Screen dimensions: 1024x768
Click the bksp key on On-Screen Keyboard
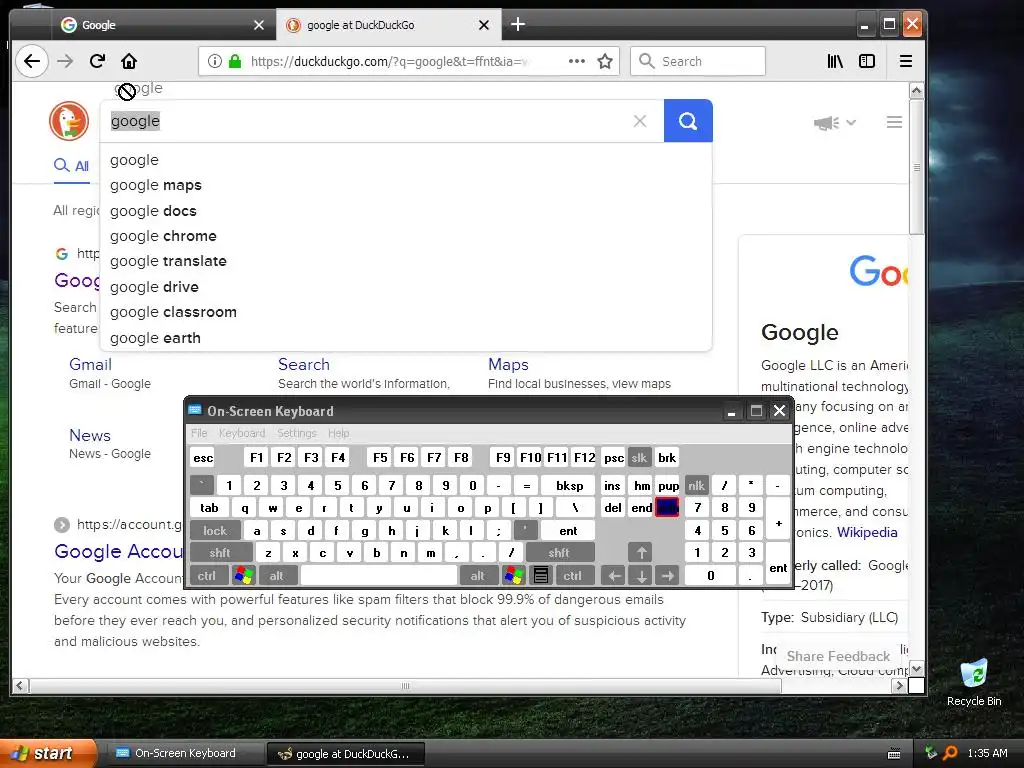tap(569, 485)
